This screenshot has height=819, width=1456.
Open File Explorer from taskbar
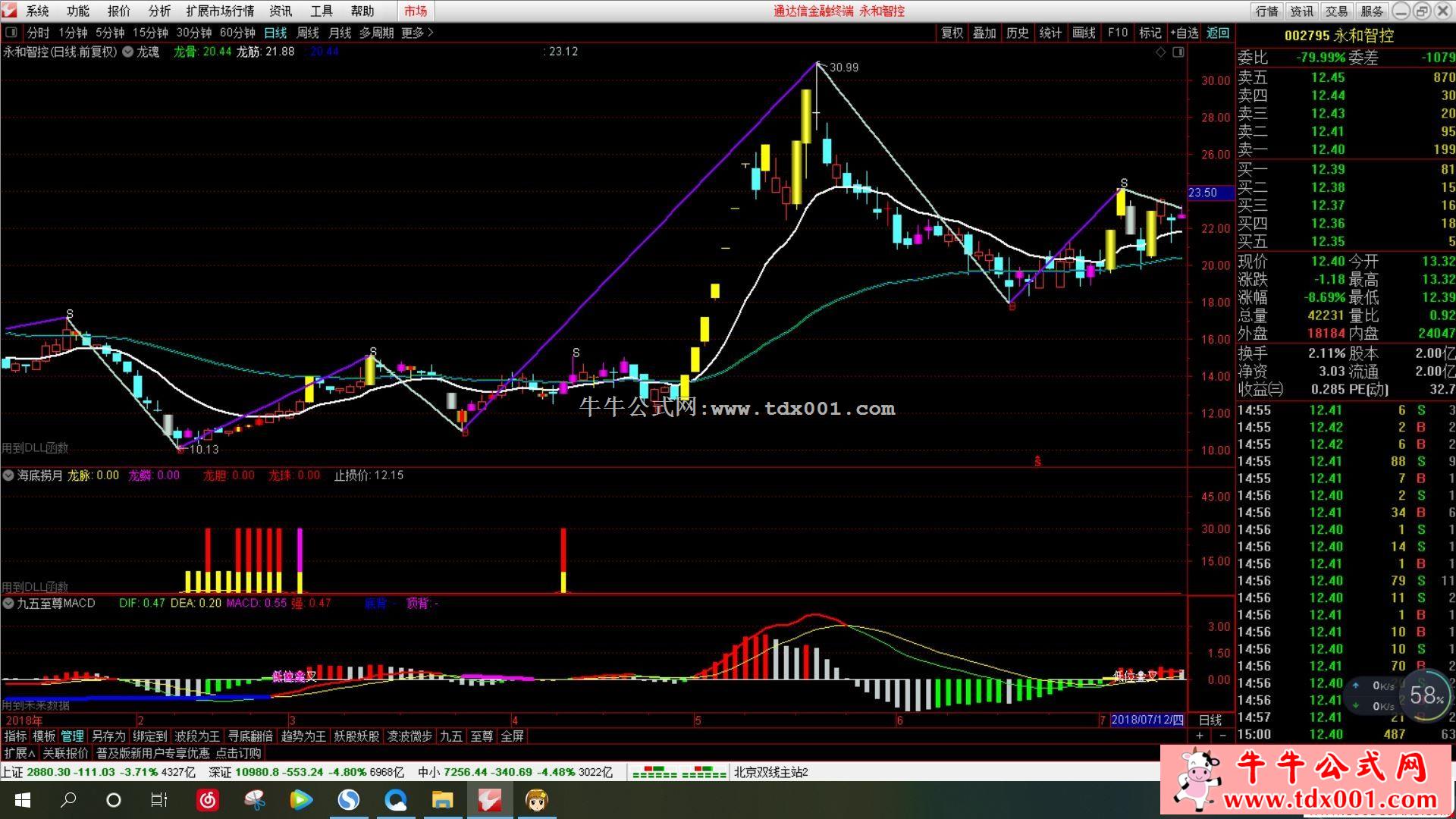tap(442, 800)
